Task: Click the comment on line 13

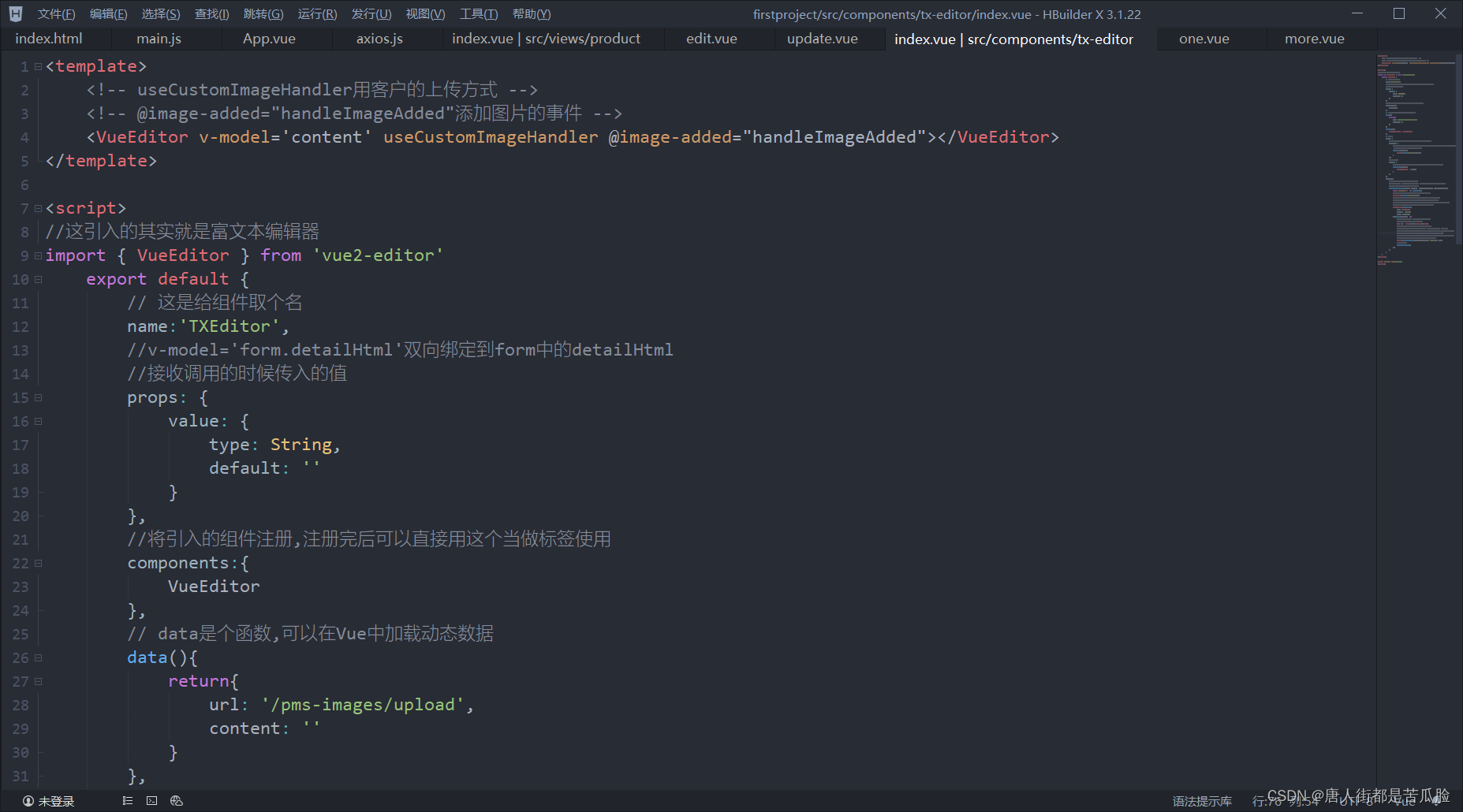Action: point(400,350)
